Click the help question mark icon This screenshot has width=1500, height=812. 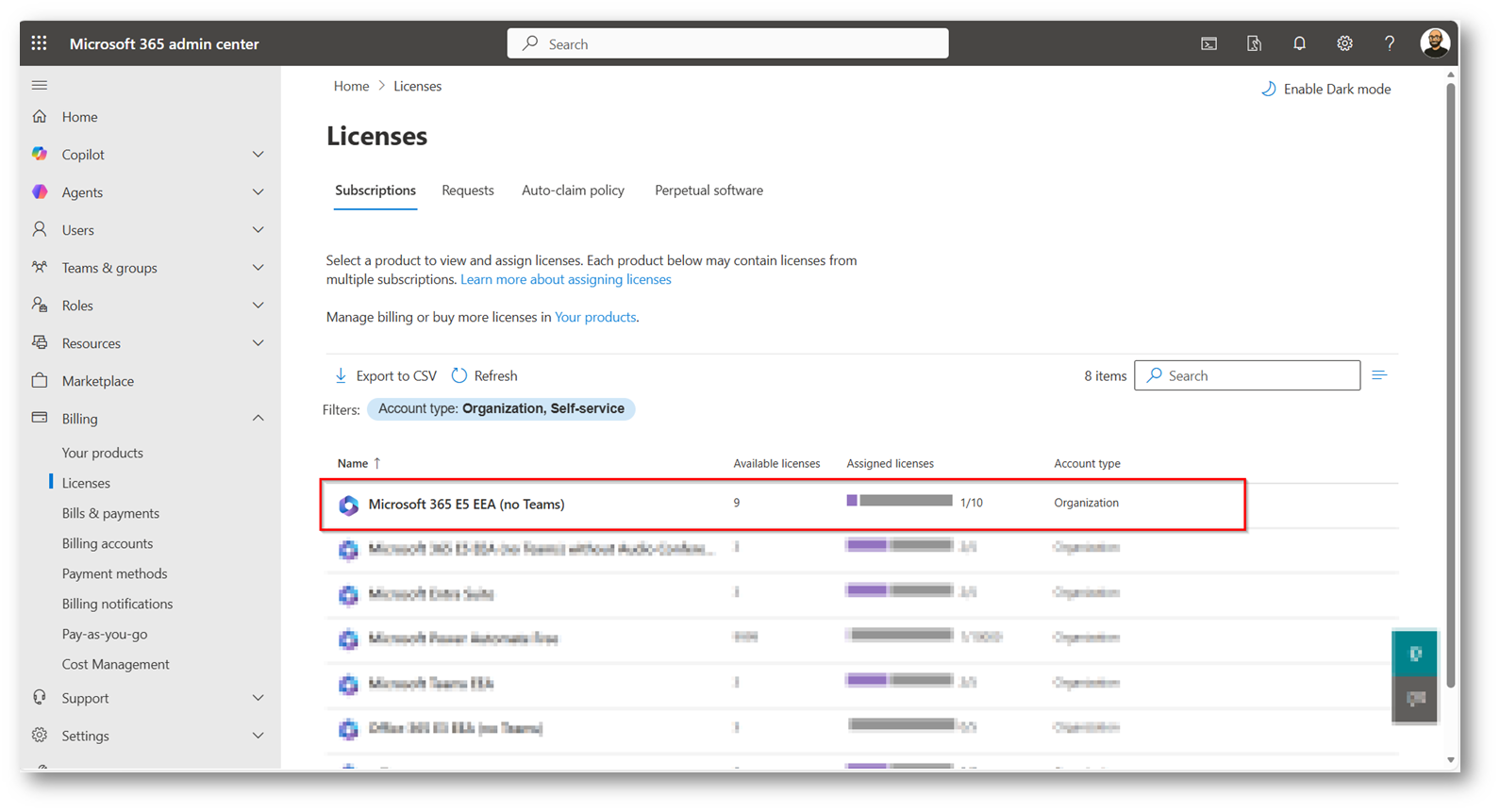pyautogui.click(x=1389, y=43)
